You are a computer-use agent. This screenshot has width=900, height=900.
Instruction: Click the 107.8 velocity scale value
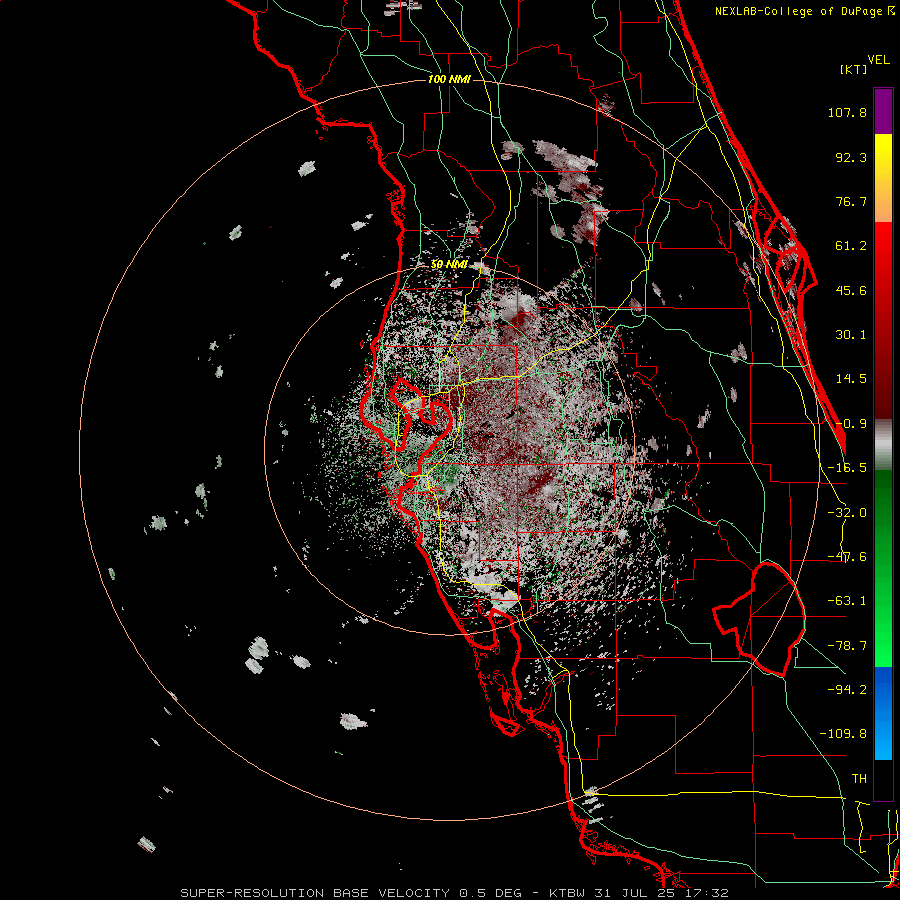point(847,112)
